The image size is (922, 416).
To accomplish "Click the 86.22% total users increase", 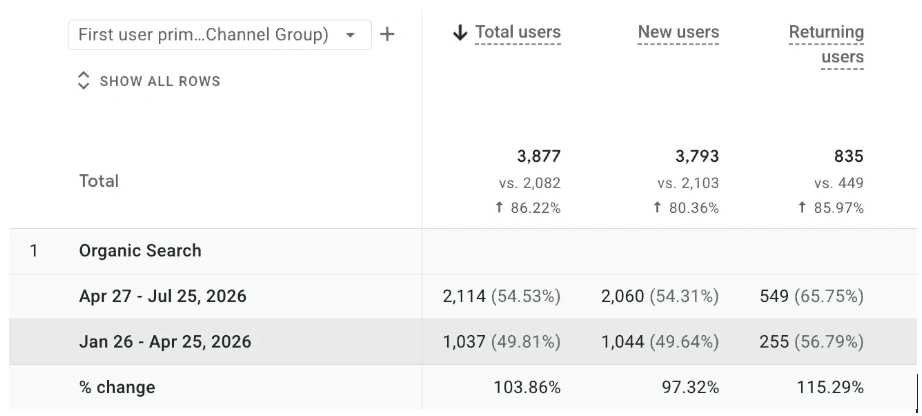I will click(527, 208).
